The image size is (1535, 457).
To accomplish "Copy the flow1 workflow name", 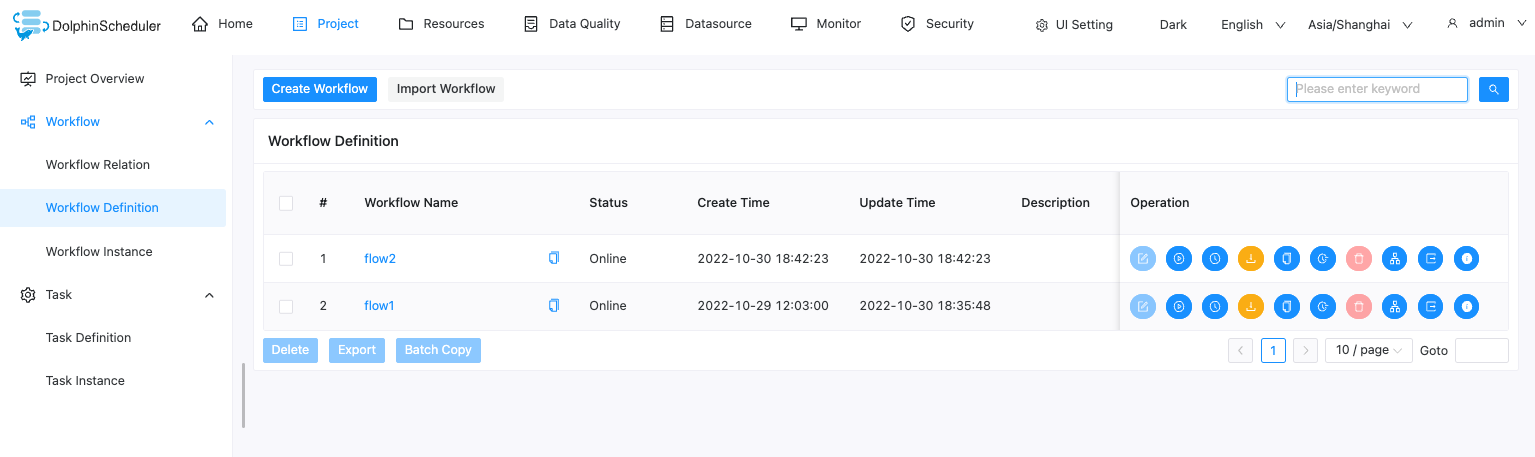I will [554, 306].
